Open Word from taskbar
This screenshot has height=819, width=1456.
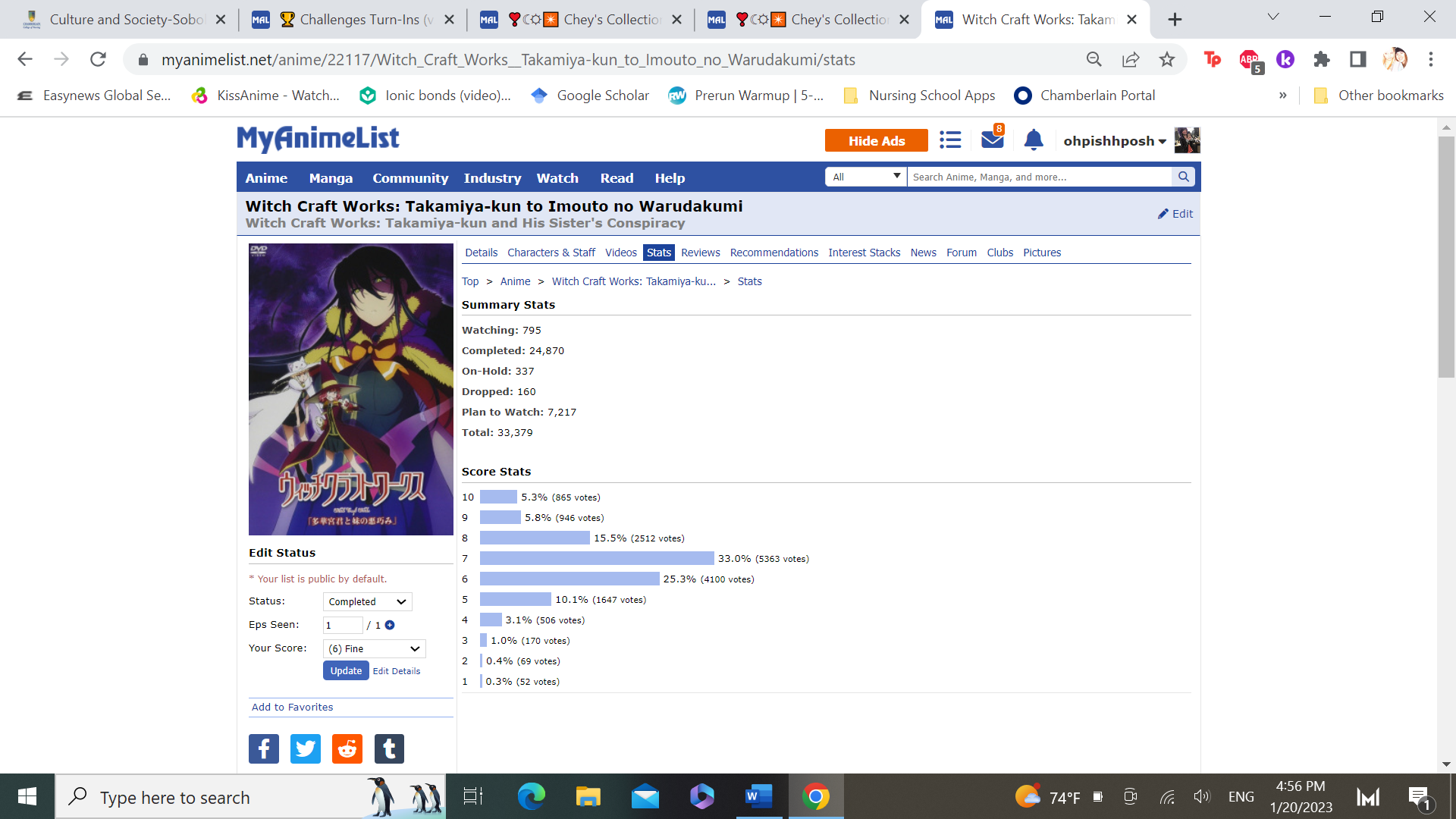[758, 796]
